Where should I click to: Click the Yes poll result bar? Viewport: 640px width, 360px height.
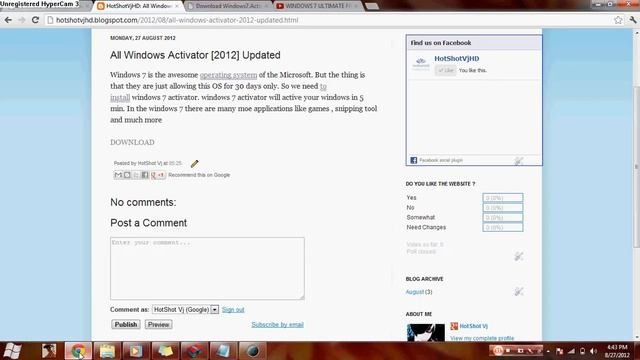502,198
